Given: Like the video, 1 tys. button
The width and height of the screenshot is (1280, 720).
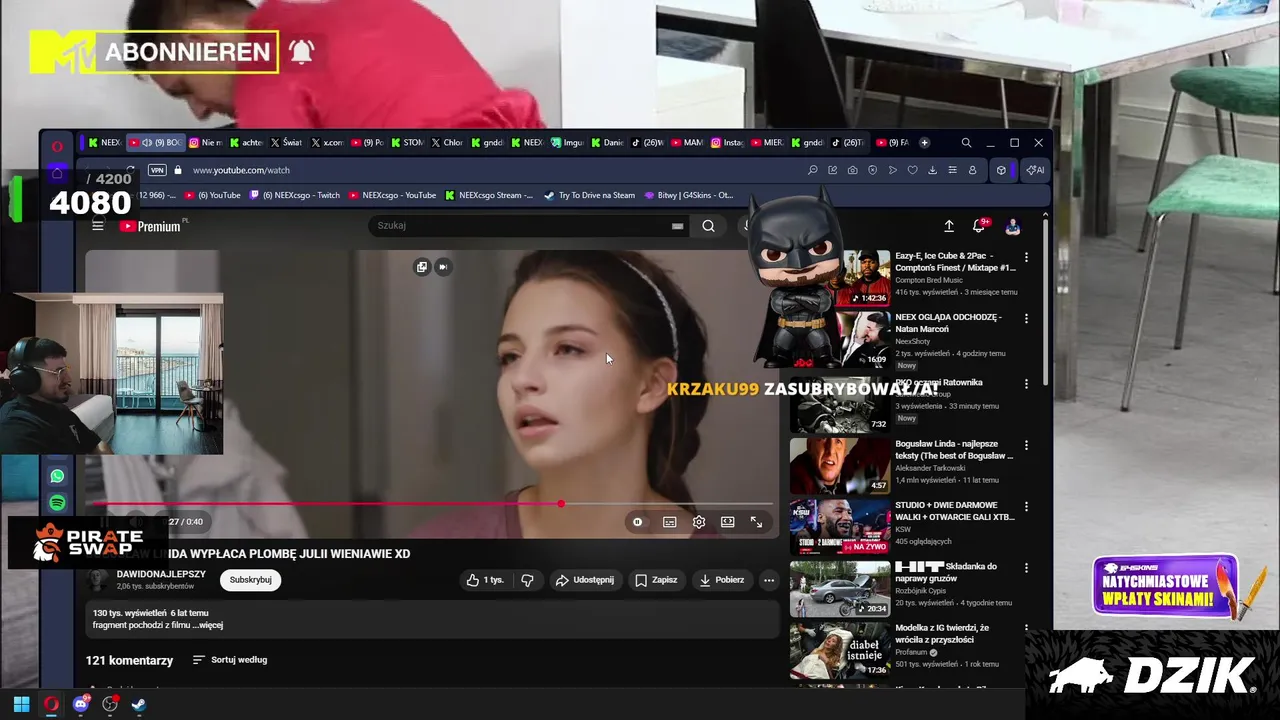Looking at the screenshot, I should click(x=485, y=580).
